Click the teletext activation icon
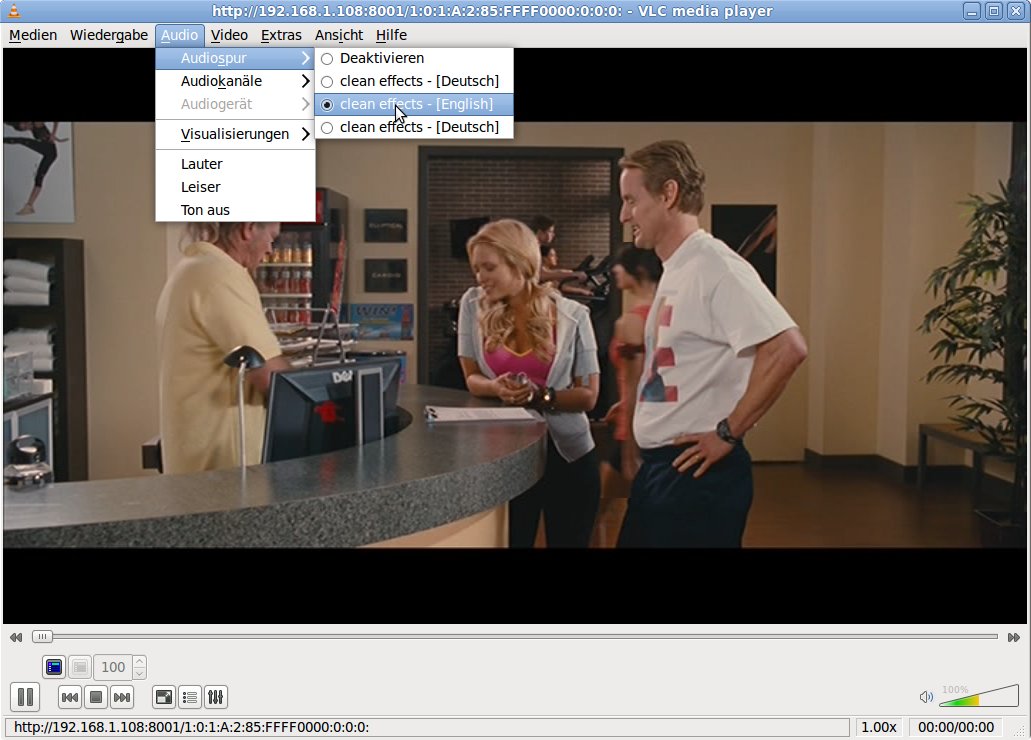1031x740 pixels. pos(54,667)
